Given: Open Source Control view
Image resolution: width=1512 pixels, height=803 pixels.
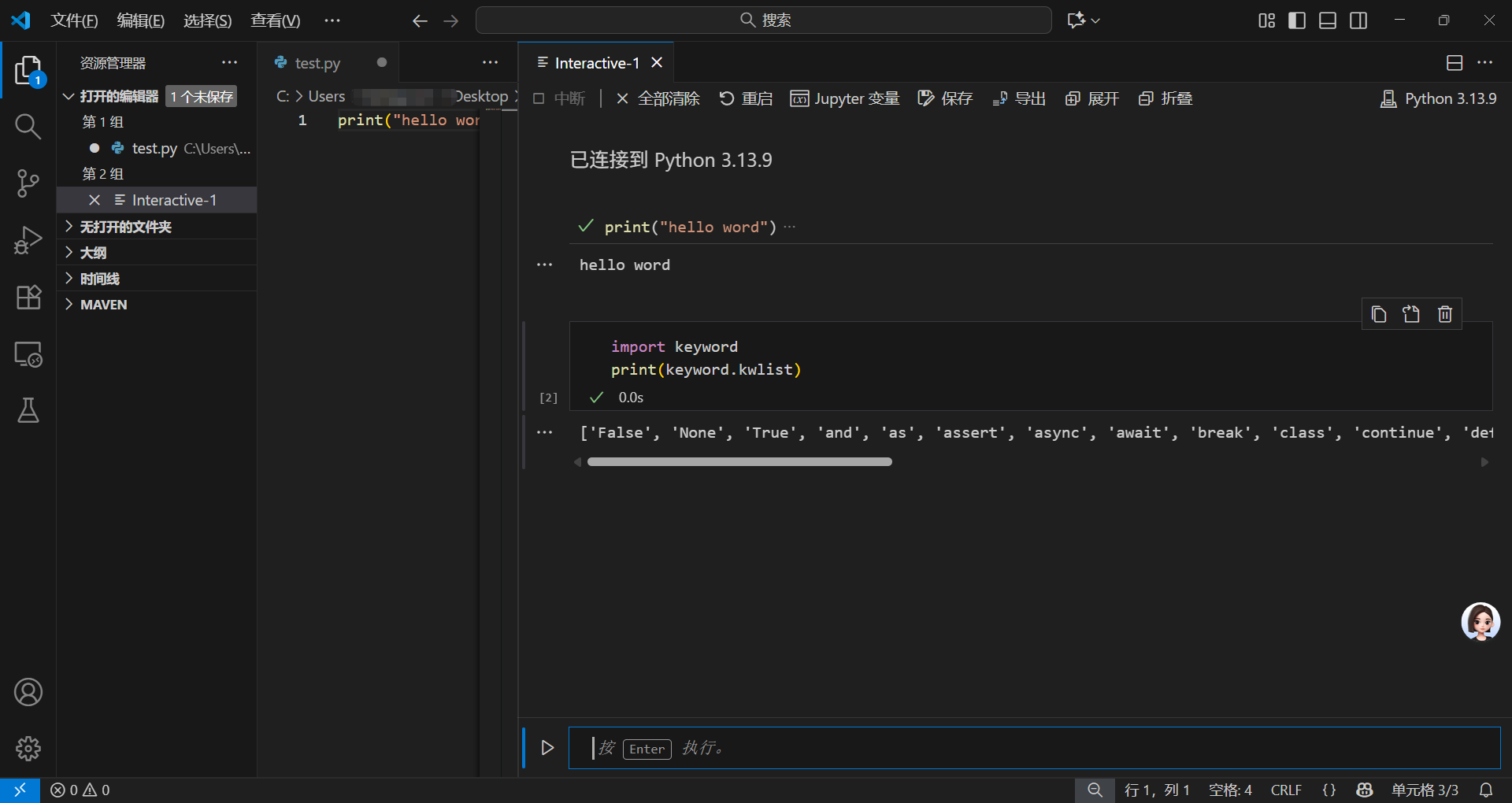Looking at the screenshot, I should [28, 183].
